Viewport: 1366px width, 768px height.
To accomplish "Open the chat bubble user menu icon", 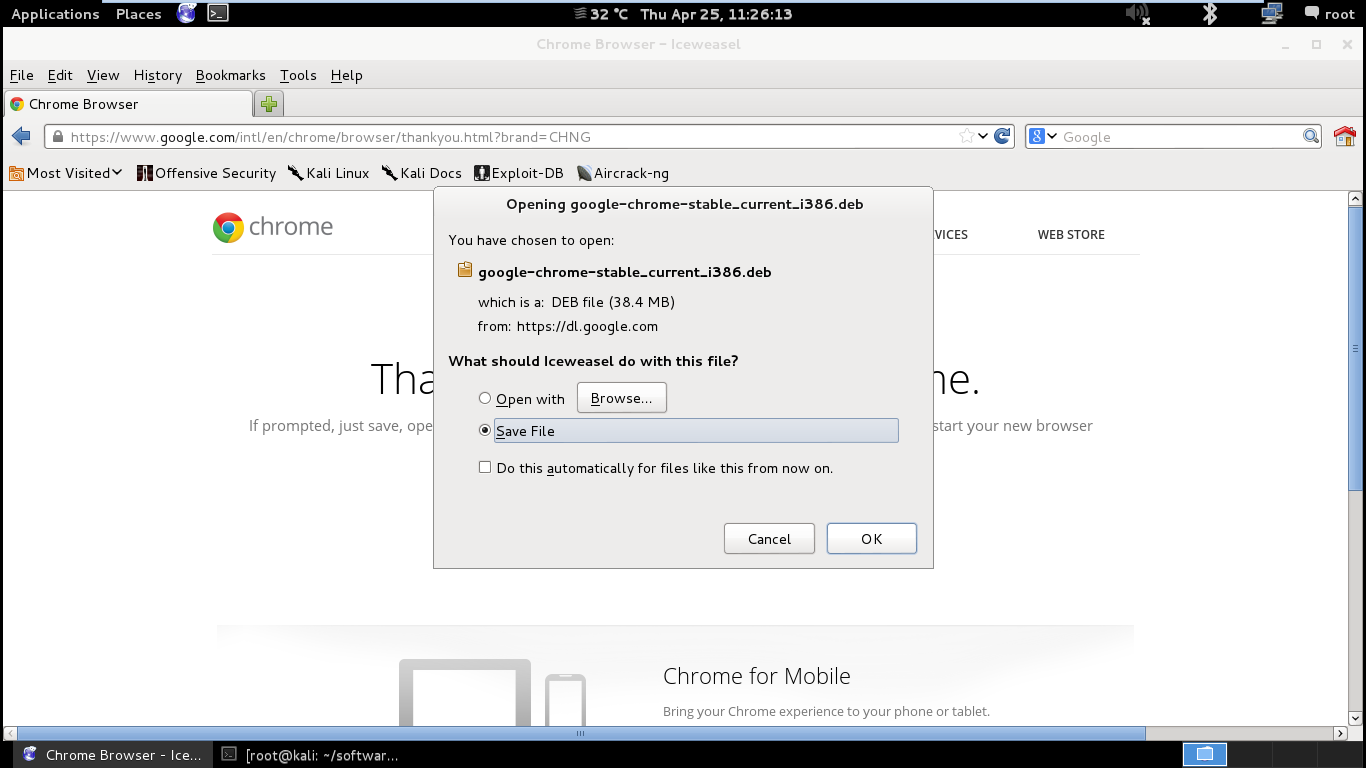I will point(1312,13).
